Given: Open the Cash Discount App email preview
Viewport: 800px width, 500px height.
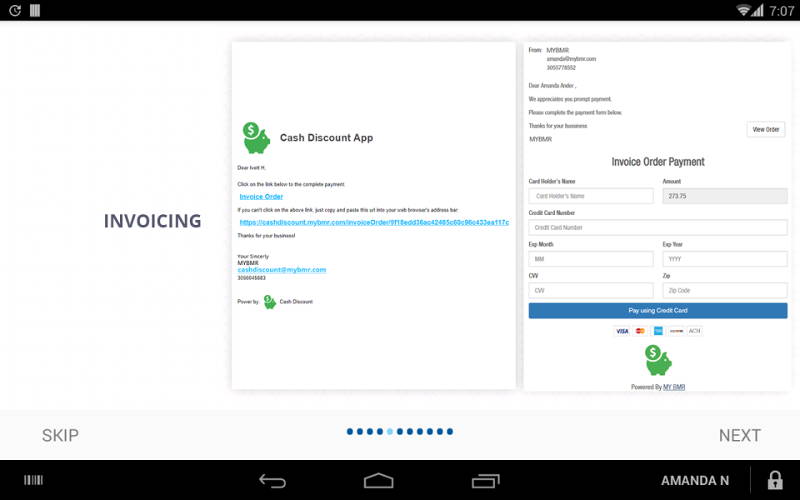Looking at the screenshot, I should pyautogui.click(x=373, y=216).
